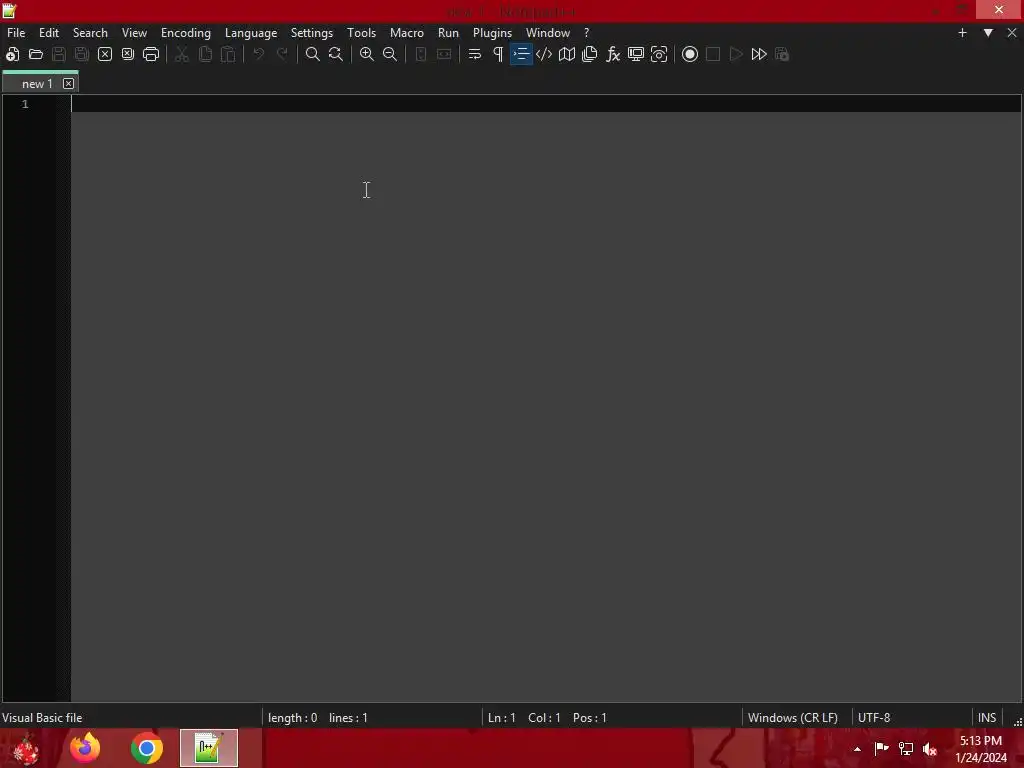Image resolution: width=1024 pixels, height=768 pixels.
Task: Open the Edit menu
Action: click(x=49, y=33)
